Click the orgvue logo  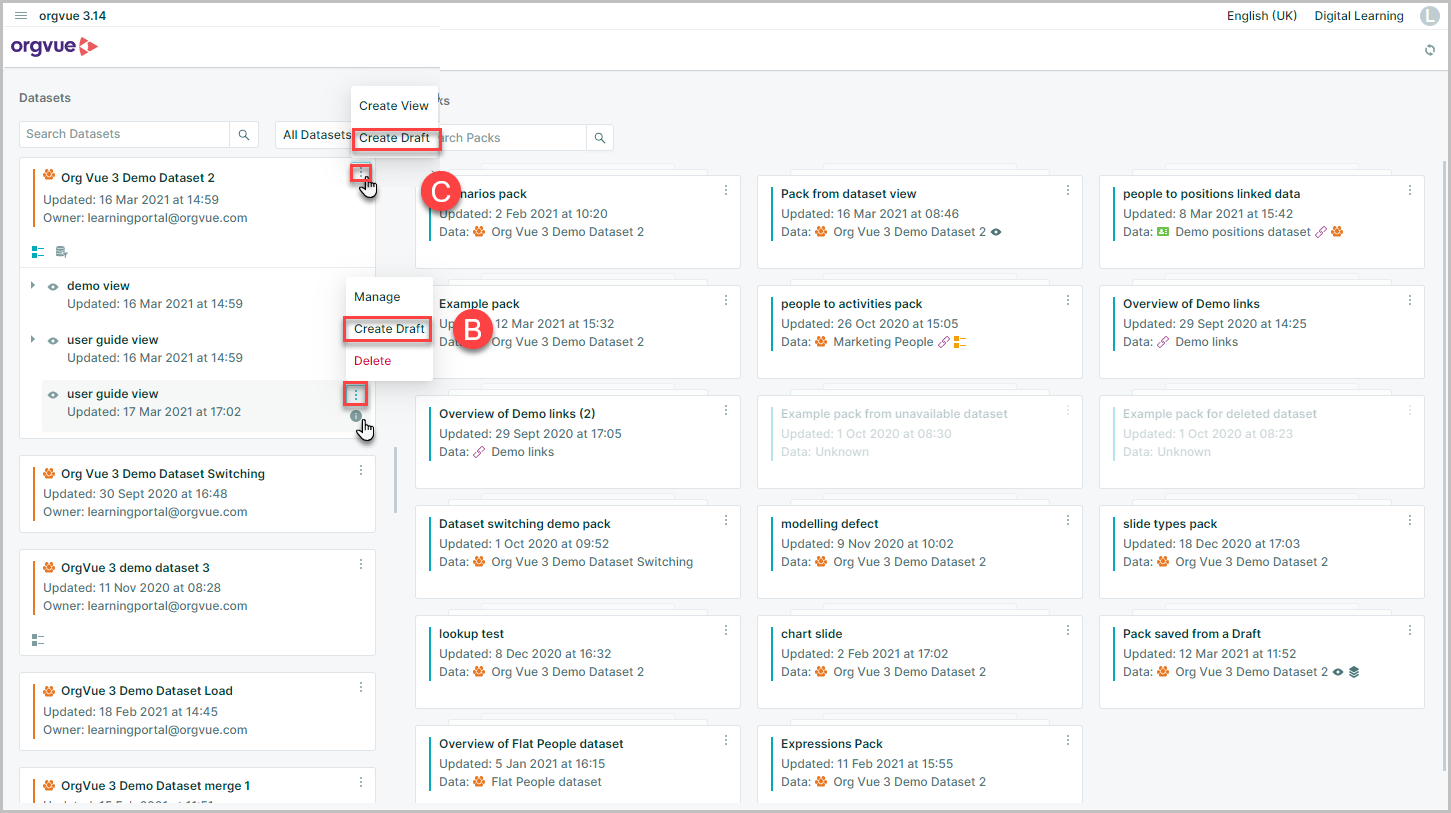(54, 47)
